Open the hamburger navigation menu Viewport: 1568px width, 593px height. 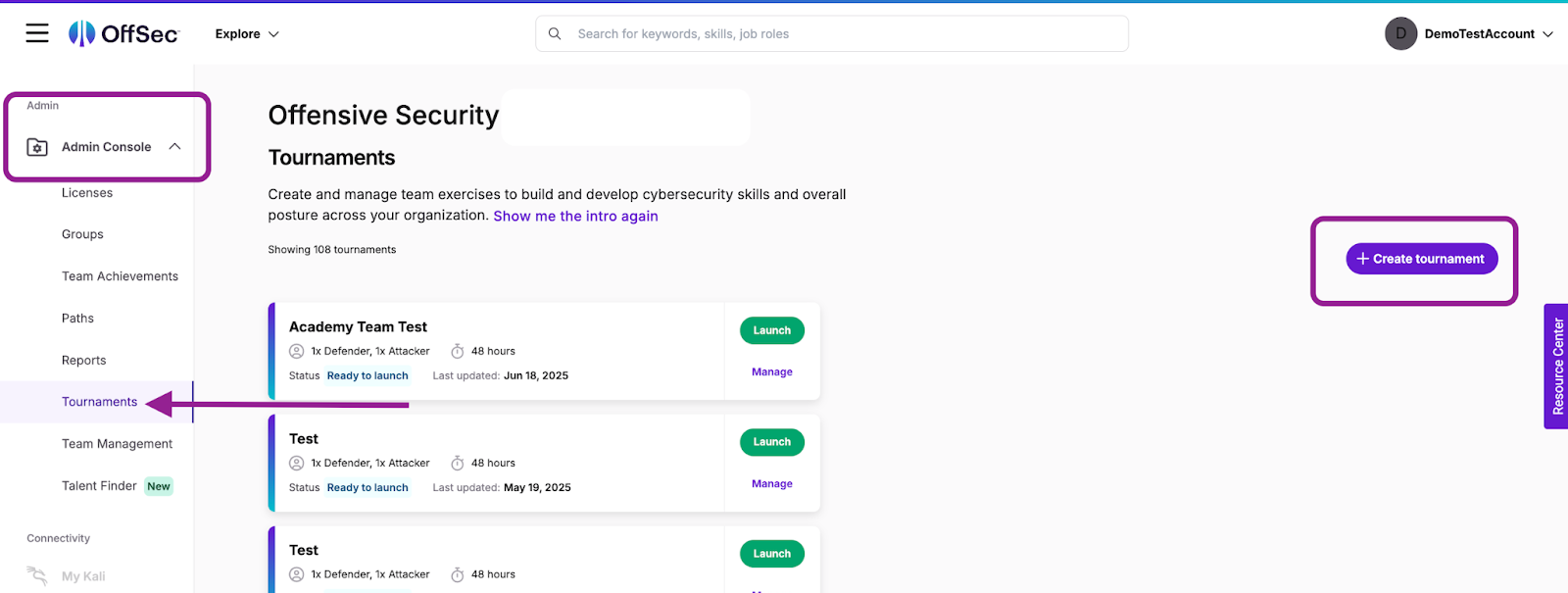37,33
